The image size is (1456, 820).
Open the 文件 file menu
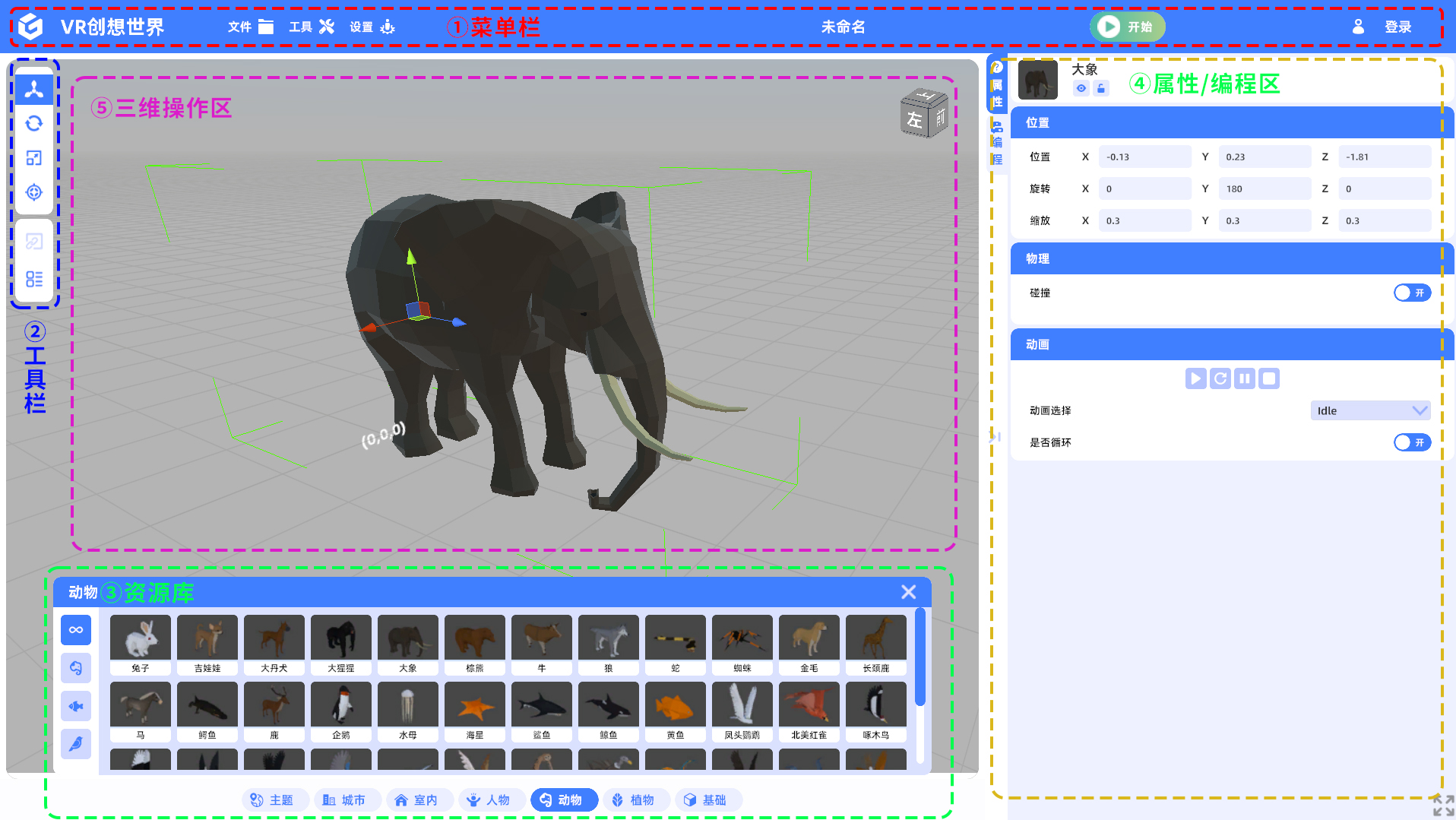click(x=250, y=27)
